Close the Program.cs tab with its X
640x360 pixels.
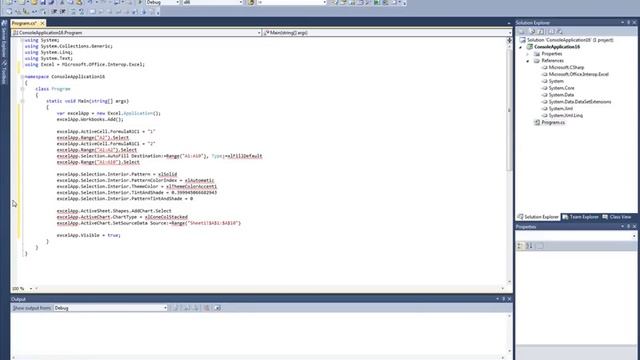pos(42,23)
